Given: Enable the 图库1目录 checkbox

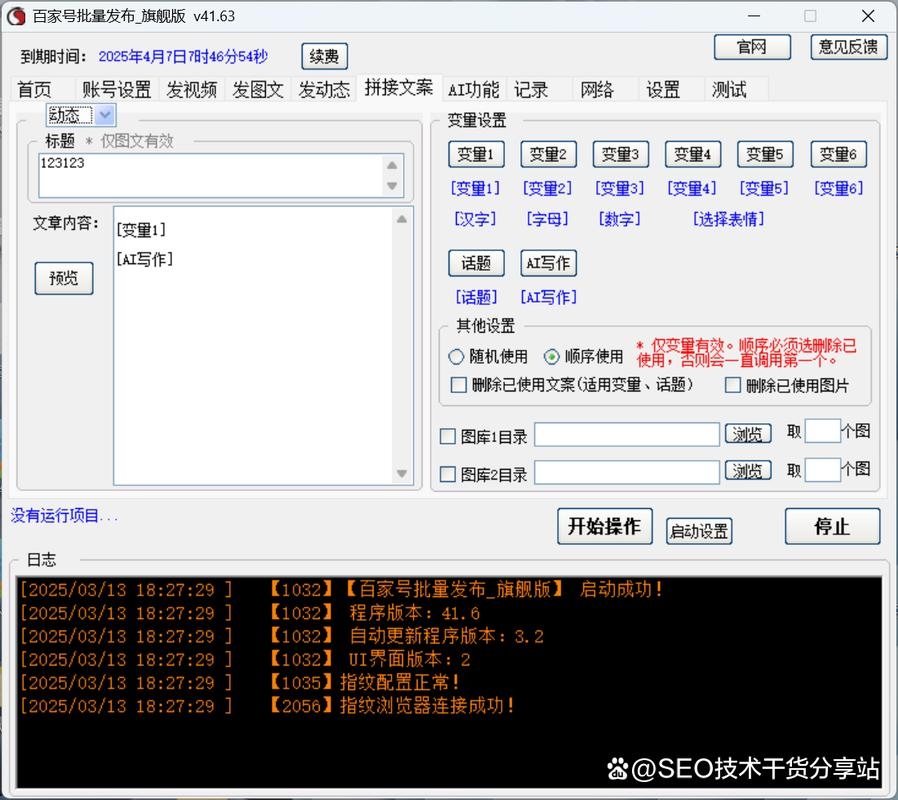Looking at the screenshot, I should pos(448,434).
